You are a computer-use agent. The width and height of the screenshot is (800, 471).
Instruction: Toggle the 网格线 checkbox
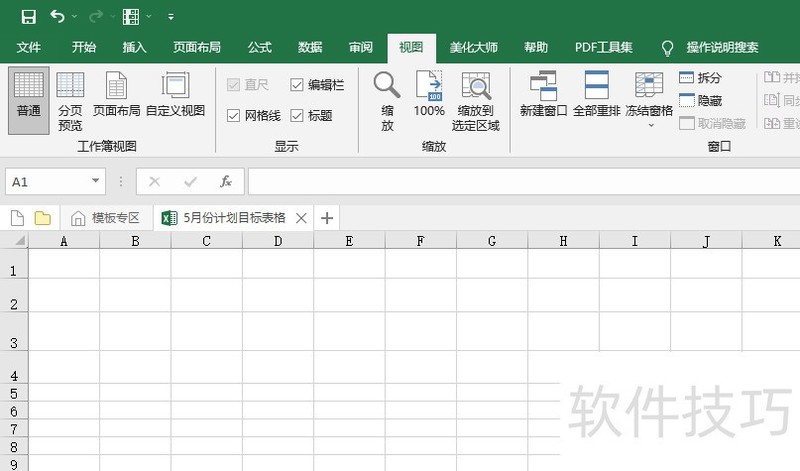click(x=233, y=116)
